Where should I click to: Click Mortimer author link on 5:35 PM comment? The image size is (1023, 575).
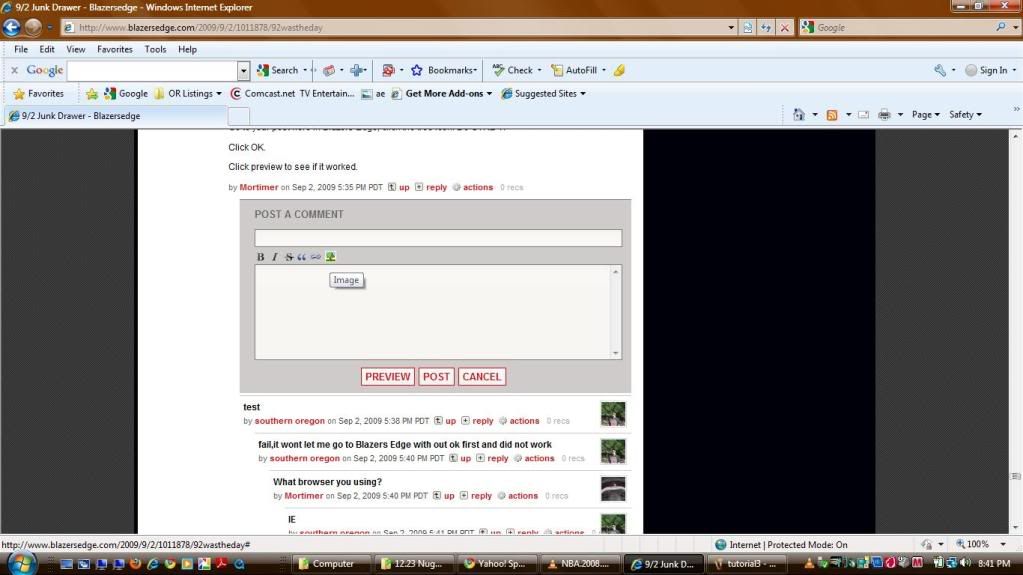258,187
